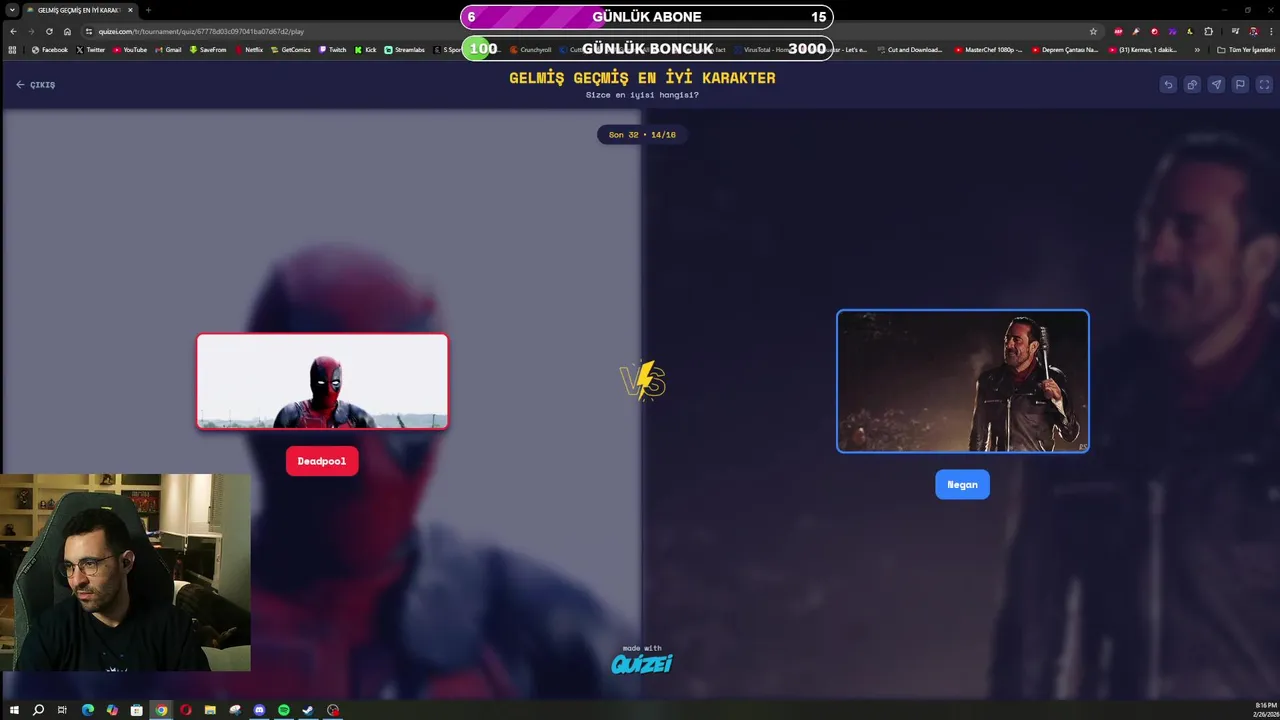Open the Deprem Çantası bookmark
The height and width of the screenshot is (720, 1280).
(x=1065, y=49)
